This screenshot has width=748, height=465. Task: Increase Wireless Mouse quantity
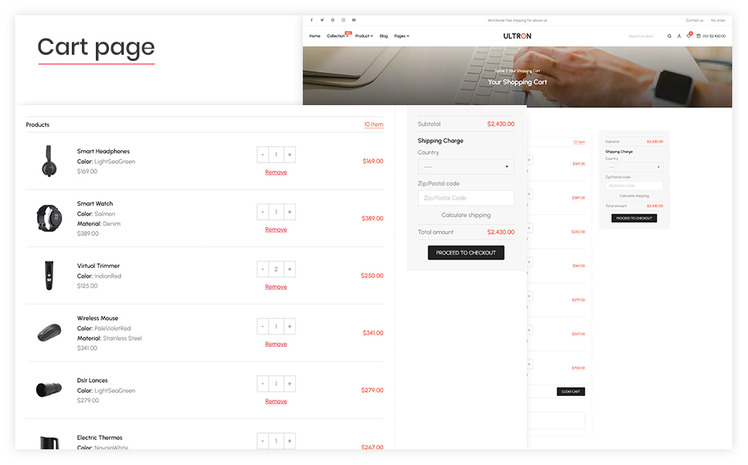pyautogui.click(x=290, y=326)
